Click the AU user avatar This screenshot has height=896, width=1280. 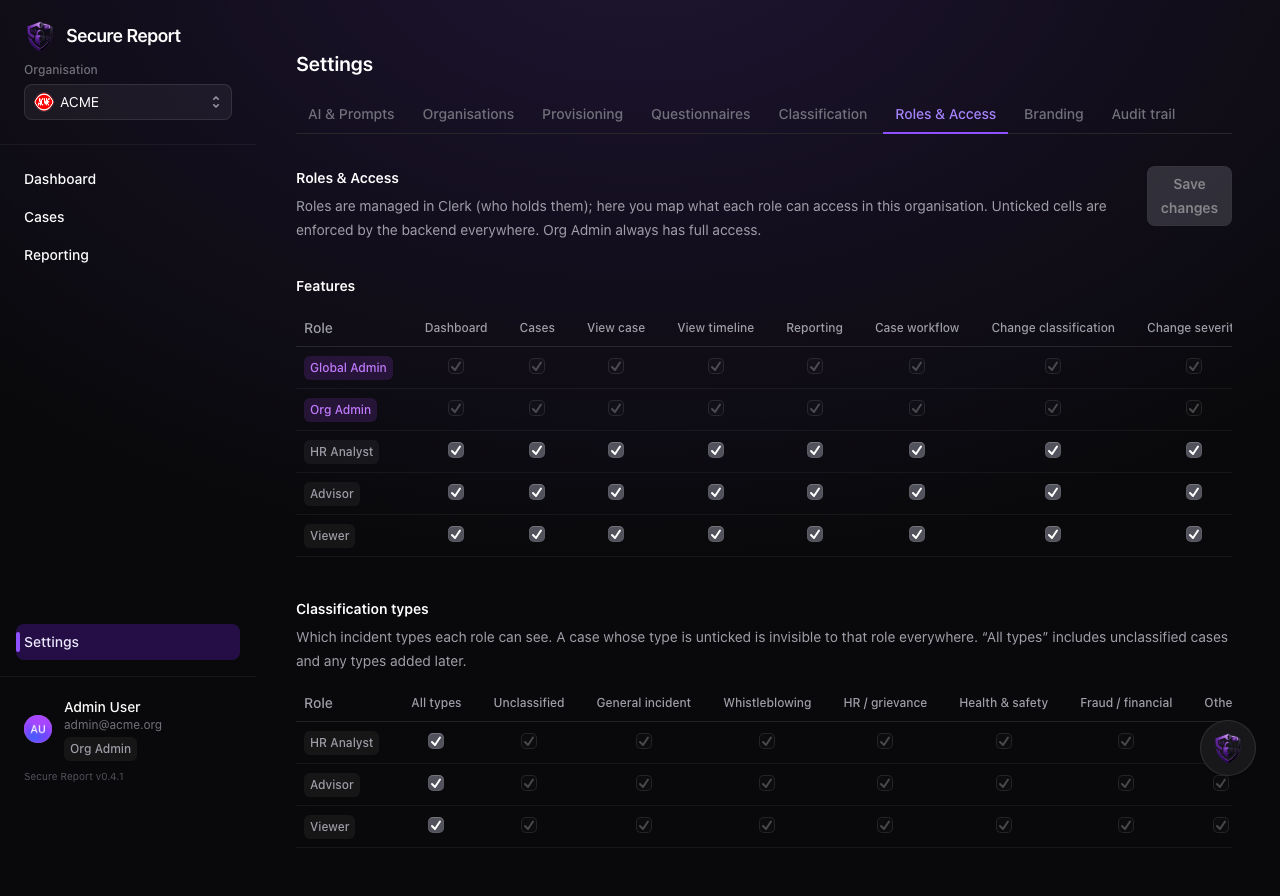coord(38,729)
